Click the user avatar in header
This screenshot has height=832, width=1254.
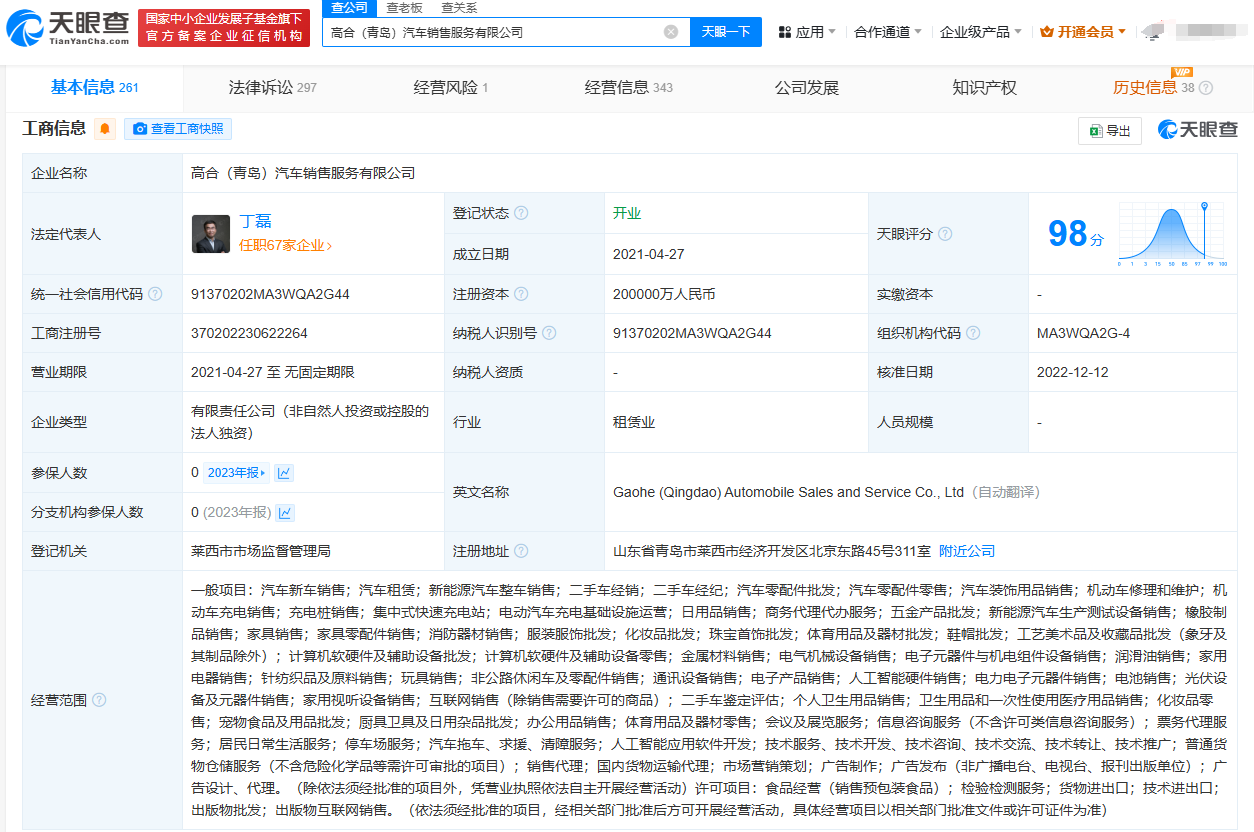coord(1152,32)
